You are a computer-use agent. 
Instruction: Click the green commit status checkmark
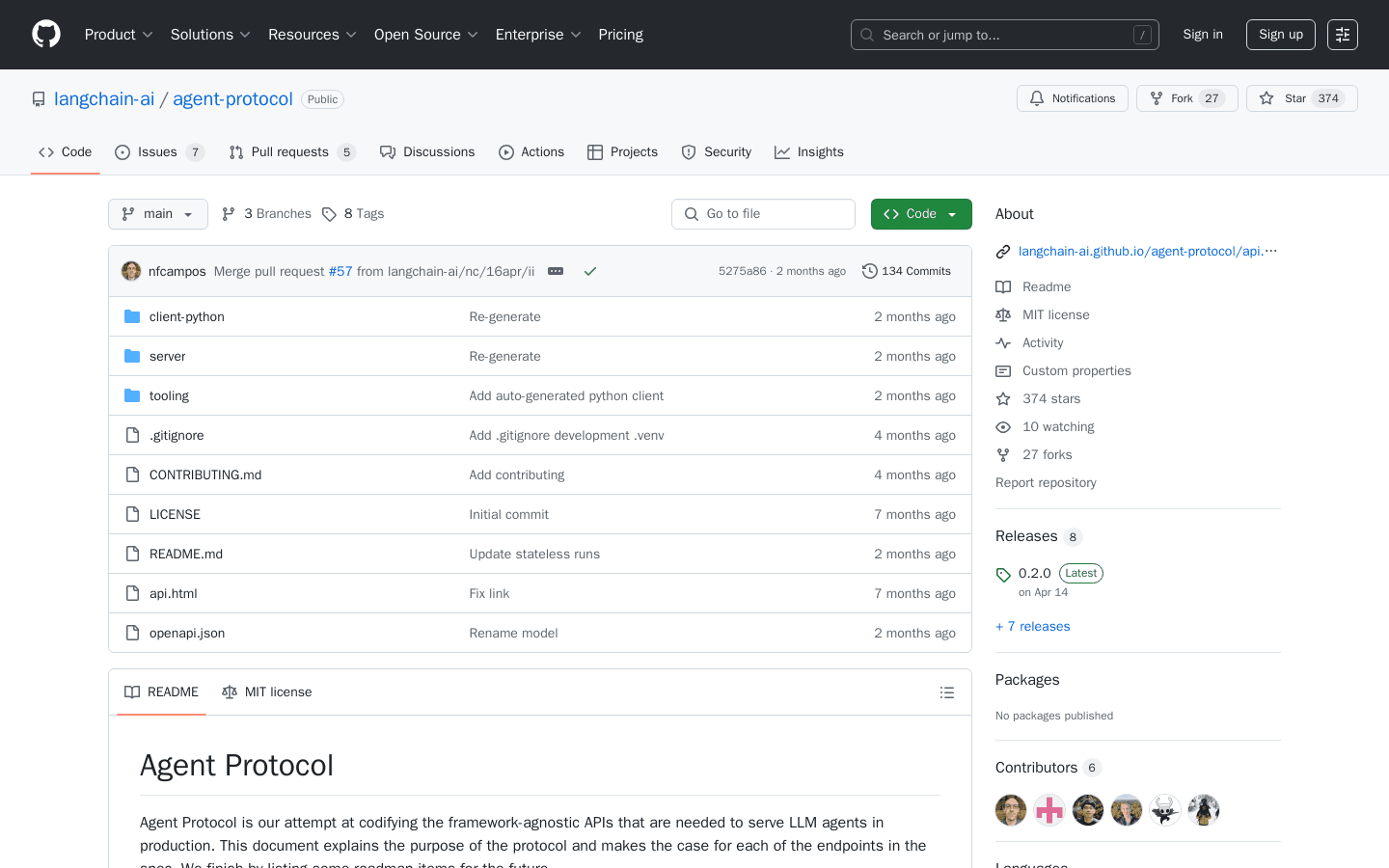pos(590,271)
